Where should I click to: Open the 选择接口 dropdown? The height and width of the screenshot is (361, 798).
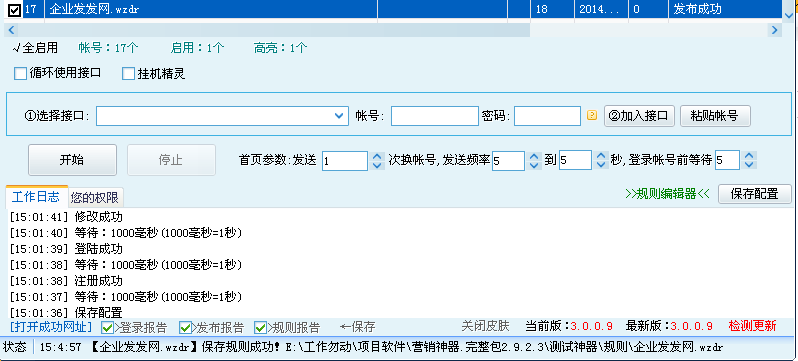(340, 116)
